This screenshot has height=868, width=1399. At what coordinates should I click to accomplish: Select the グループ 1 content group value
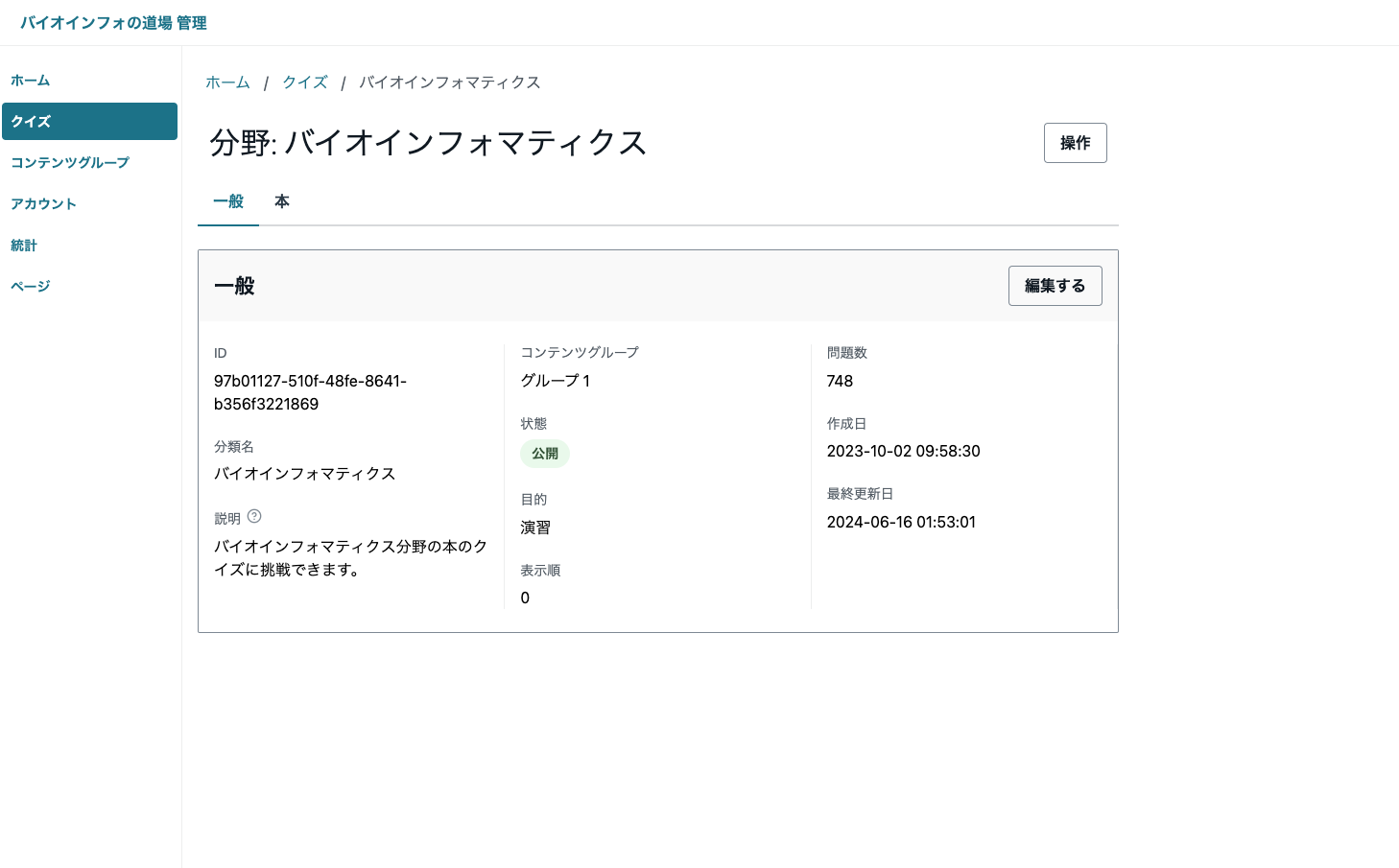click(555, 381)
